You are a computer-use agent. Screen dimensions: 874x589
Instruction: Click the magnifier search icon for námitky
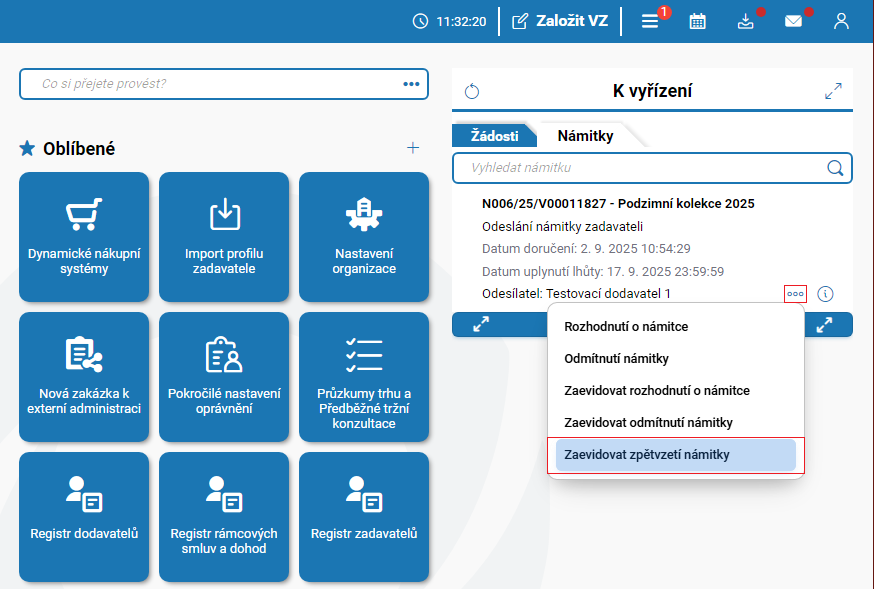click(x=835, y=168)
